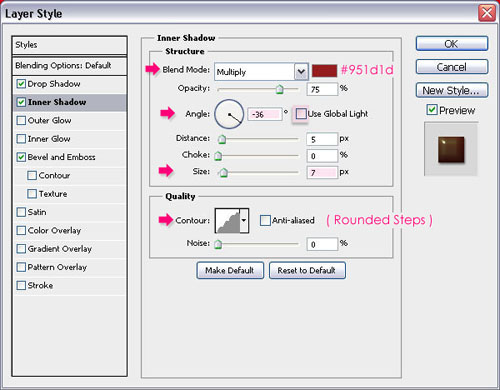Enable the Pattern Overlay checkbox
Image resolution: width=500 pixels, height=390 pixels.
(x=21, y=267)
